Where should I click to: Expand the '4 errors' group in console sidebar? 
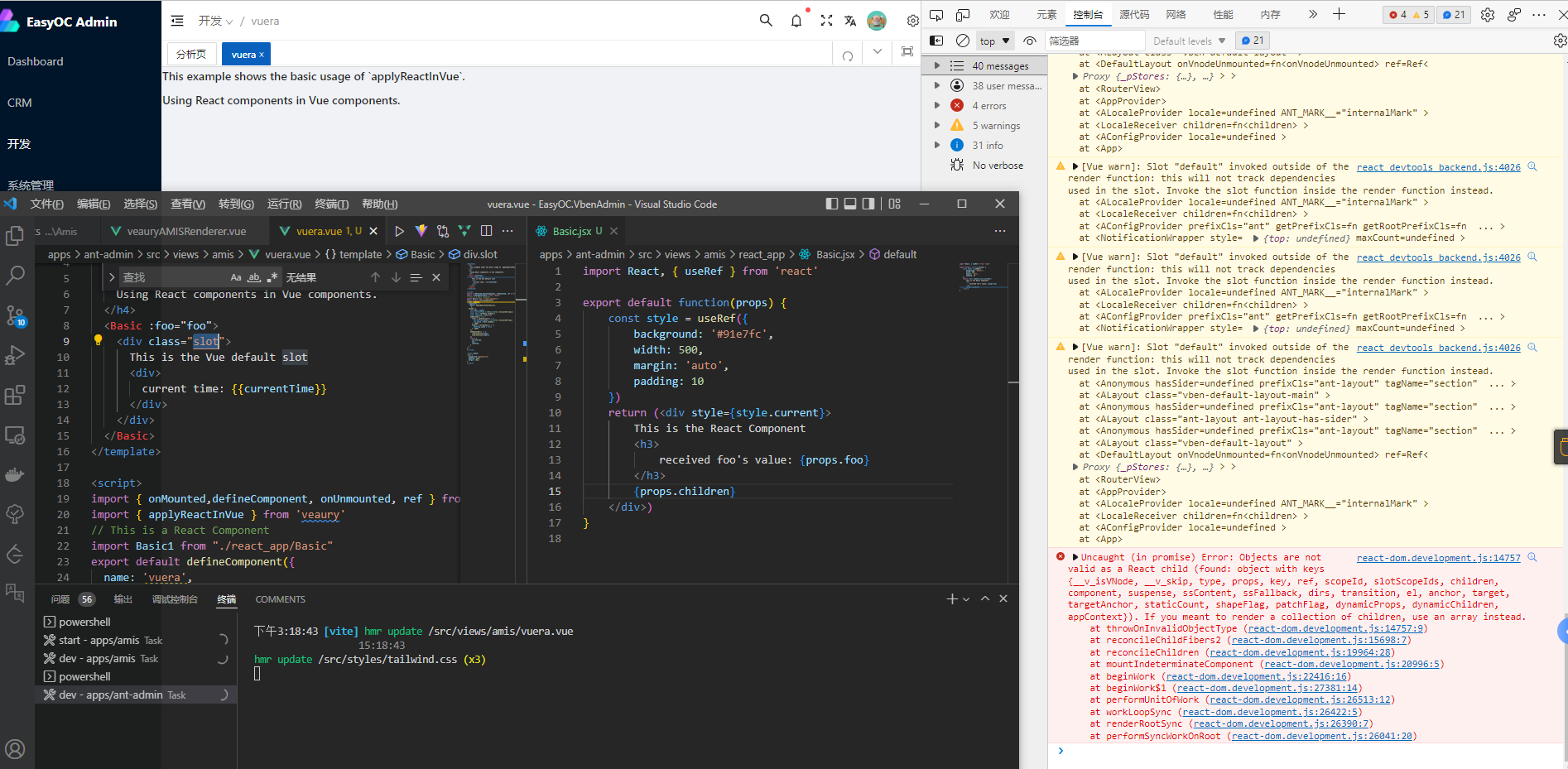(x=938, y=105)
